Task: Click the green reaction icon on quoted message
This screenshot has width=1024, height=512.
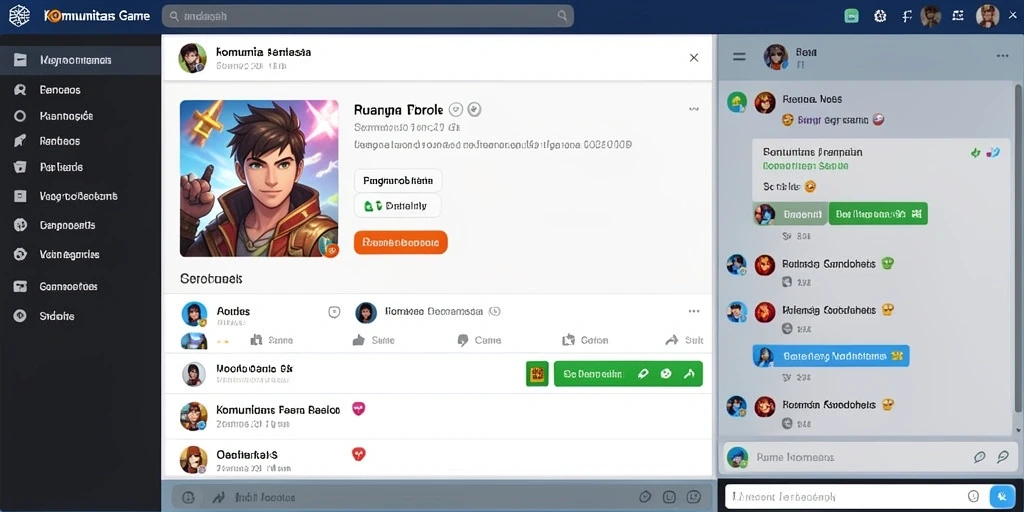Action: click(976, 152)
